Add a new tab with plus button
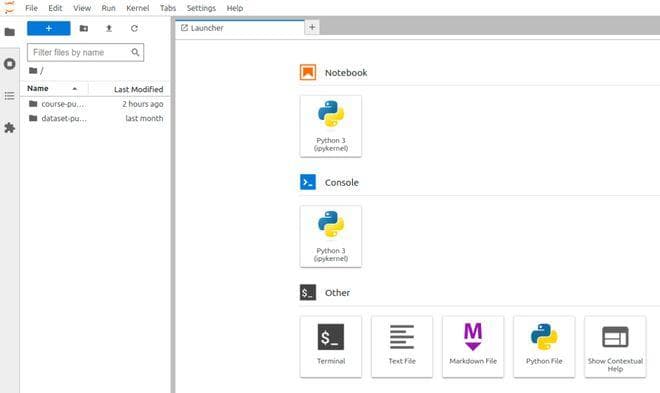Viewport: 660px width, 393px height. pyautogui.click(x=312, y=27)
